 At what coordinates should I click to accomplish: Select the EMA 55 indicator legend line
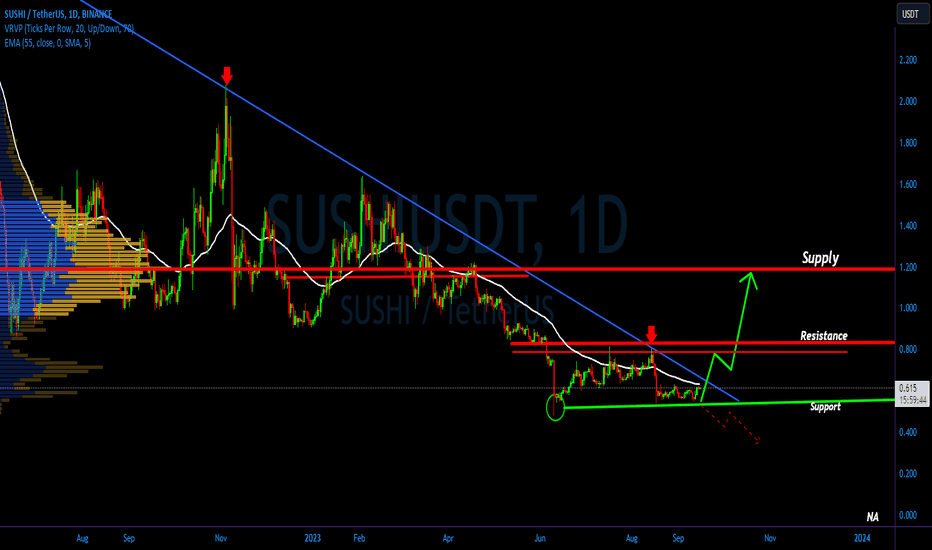[x=48, y=43]
